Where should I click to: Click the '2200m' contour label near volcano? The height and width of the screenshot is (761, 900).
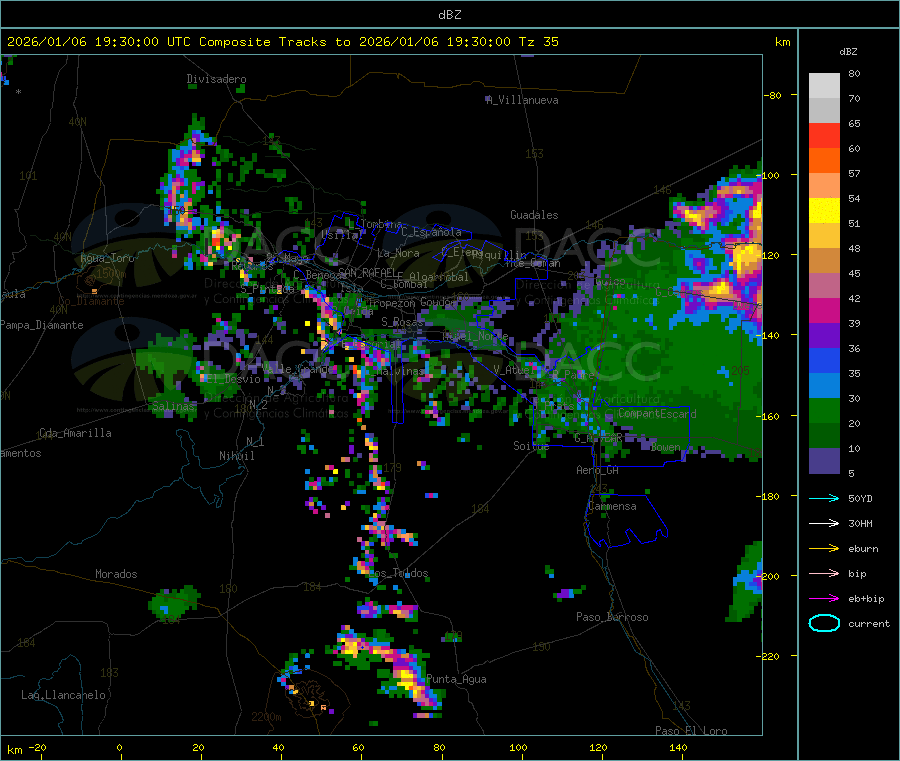[266, 717]
